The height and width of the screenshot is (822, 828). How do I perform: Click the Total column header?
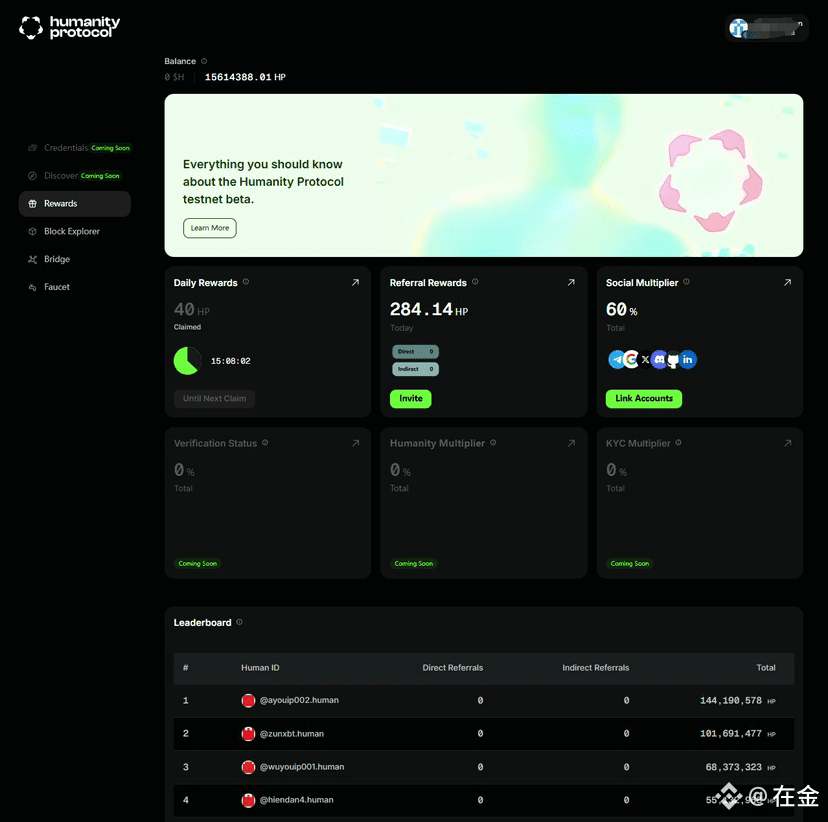tap(766, 668)
